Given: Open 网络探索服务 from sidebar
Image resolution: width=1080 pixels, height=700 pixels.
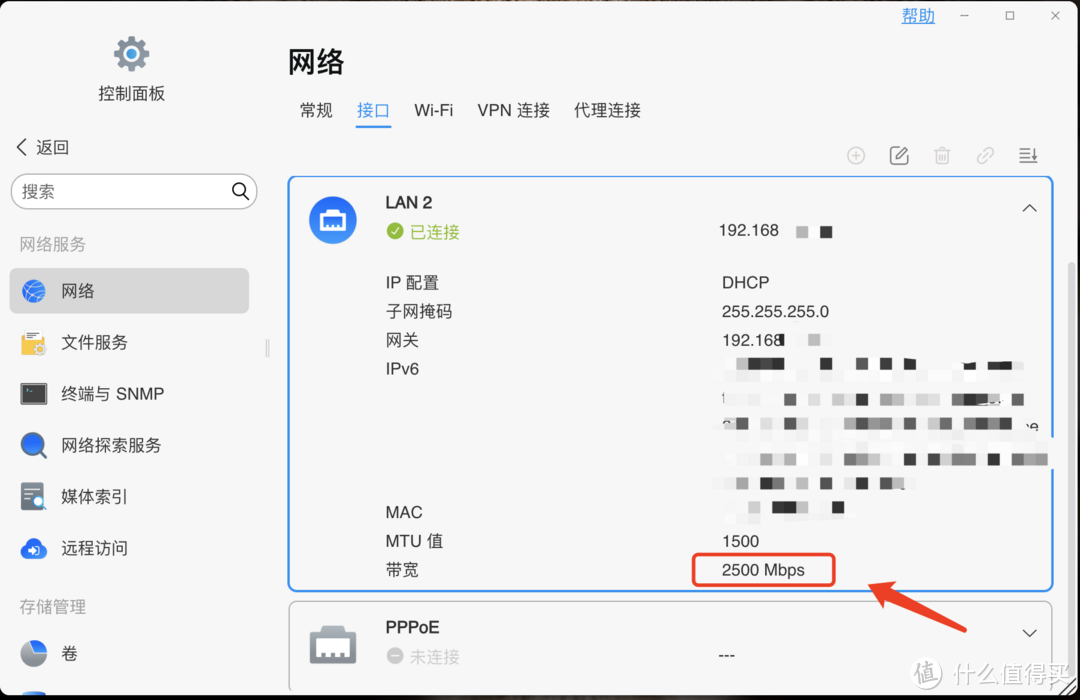Looking at the screenshot, I should (x=33, y=445).
